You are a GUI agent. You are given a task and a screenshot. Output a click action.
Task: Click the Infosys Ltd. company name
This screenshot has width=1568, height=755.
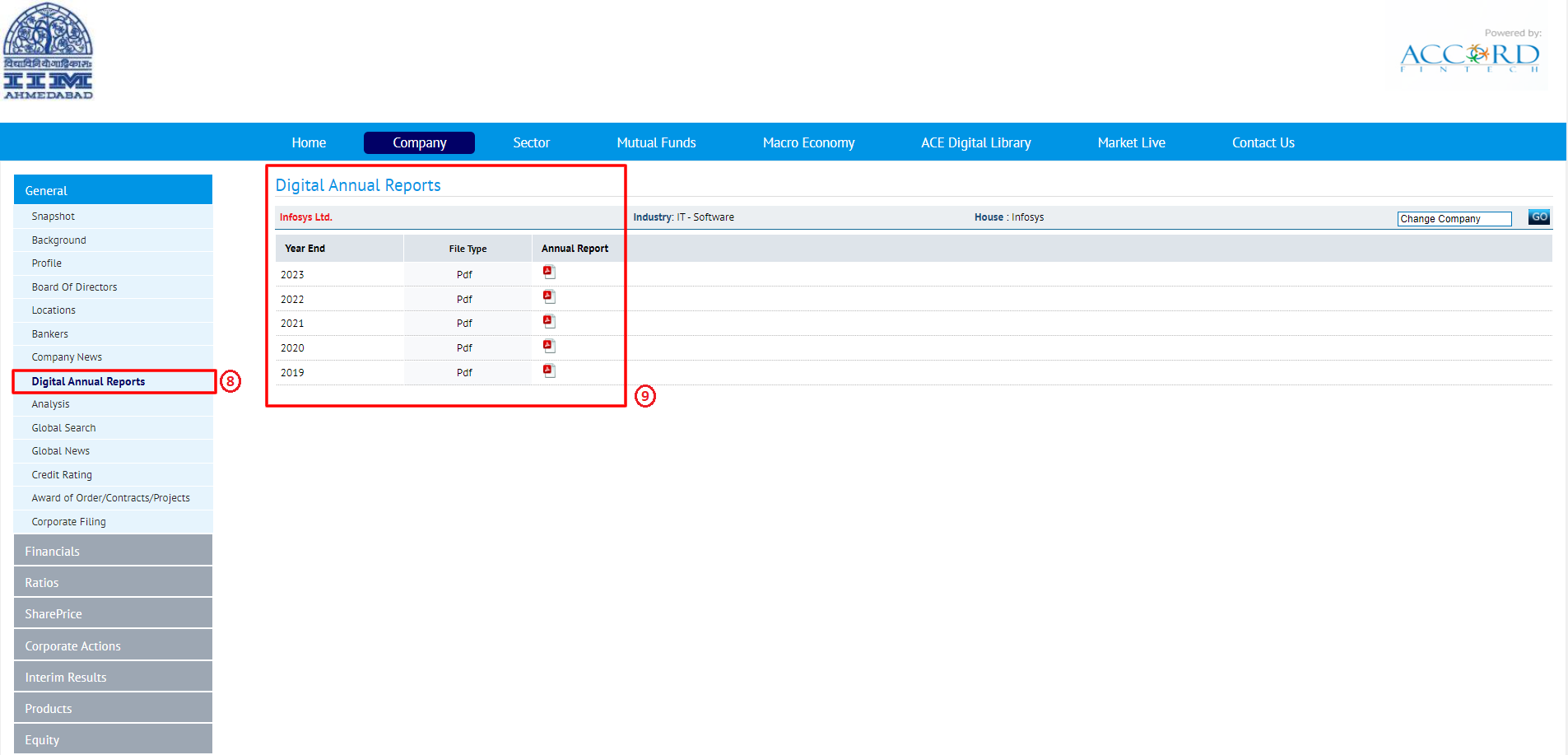click(x=305, y=217)
